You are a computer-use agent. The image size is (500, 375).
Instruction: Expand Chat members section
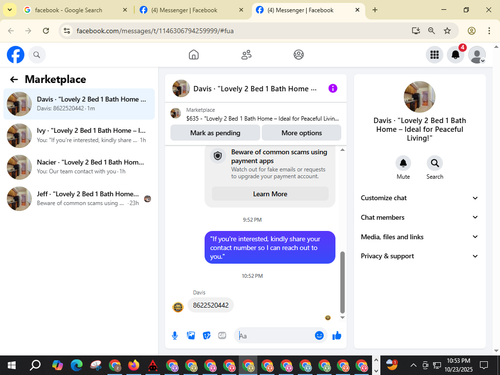(x=419, y=217)
